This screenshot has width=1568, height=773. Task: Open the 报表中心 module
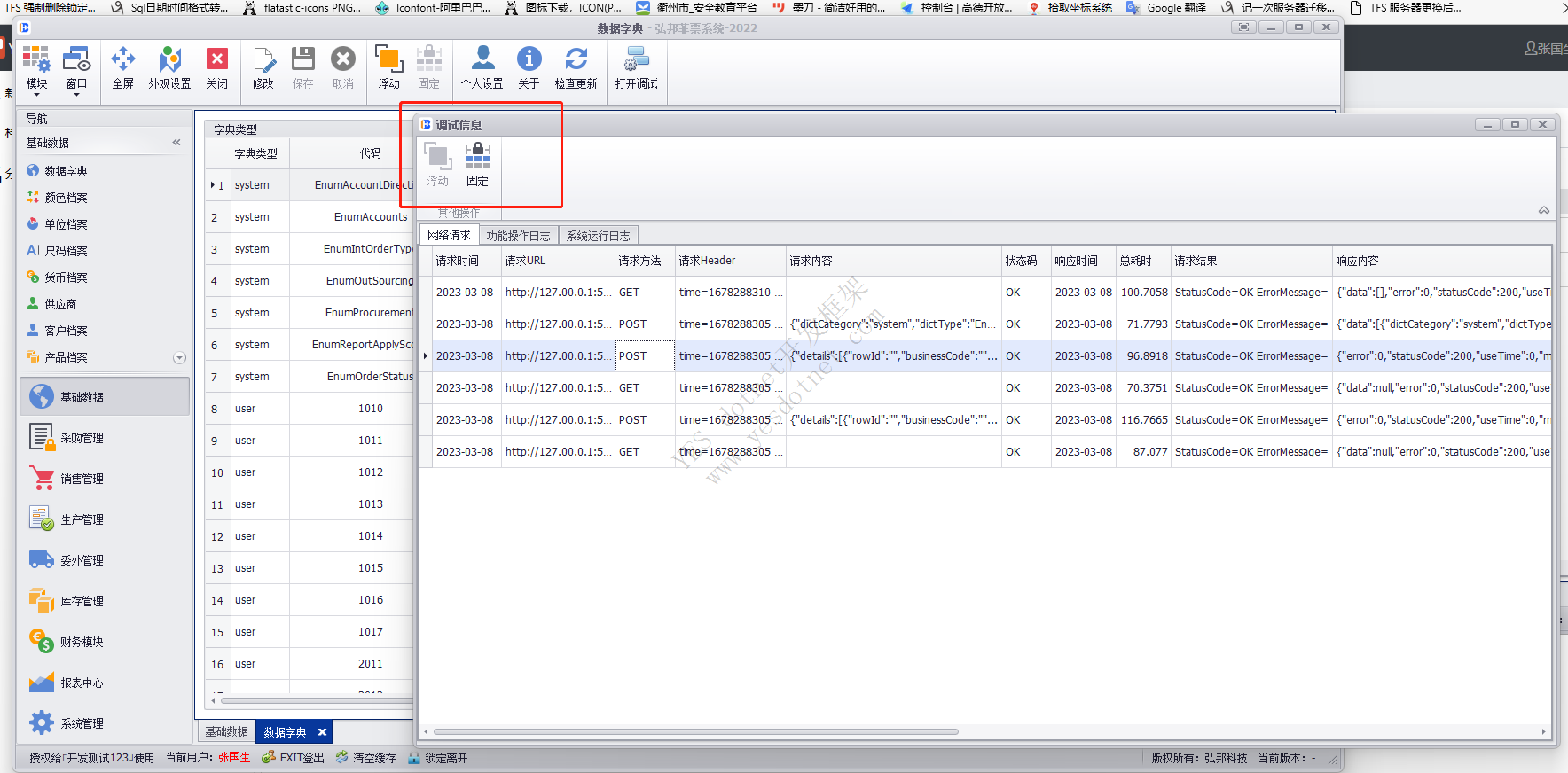click(105, 682)
